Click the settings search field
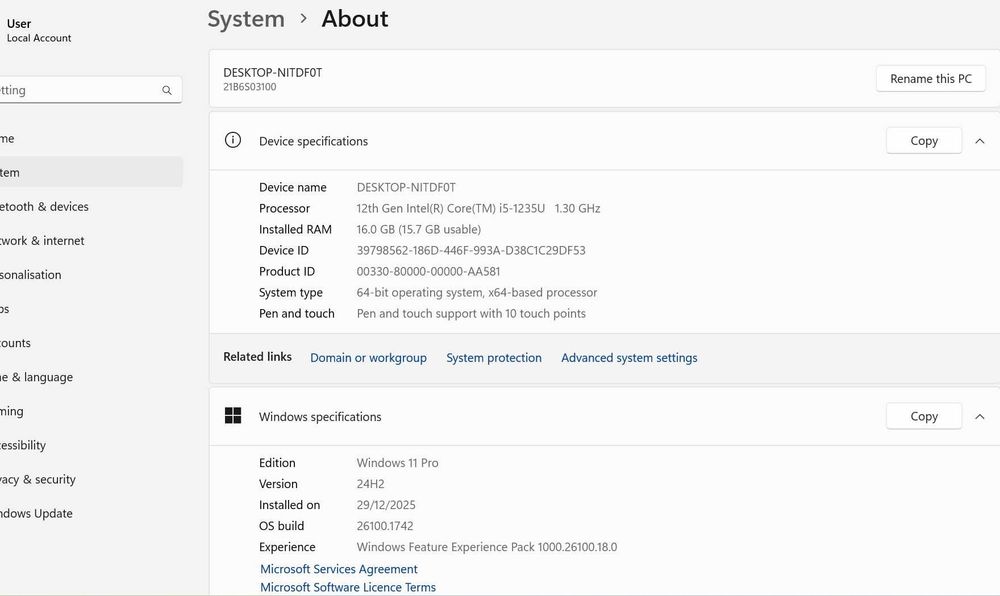 pos(89,90)
